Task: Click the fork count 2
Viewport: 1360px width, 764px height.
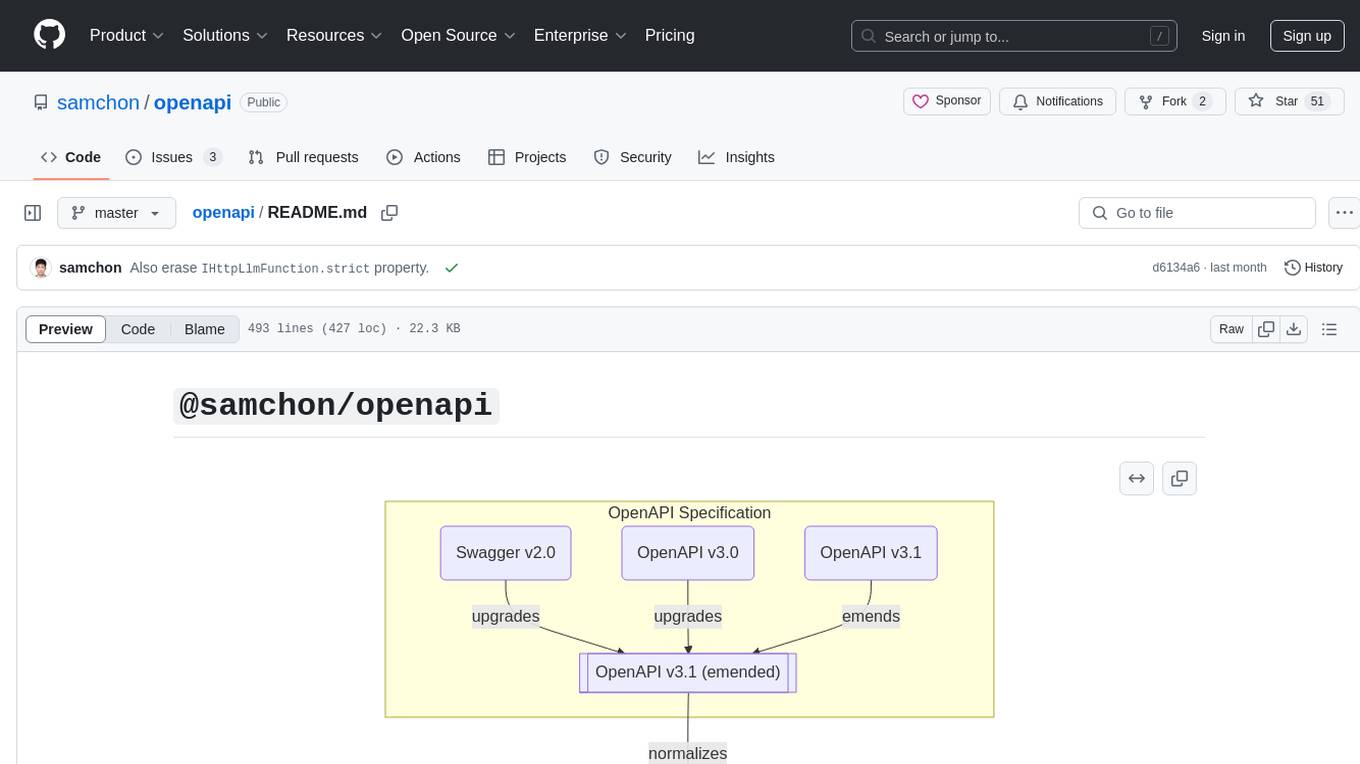Action: 1202,101
